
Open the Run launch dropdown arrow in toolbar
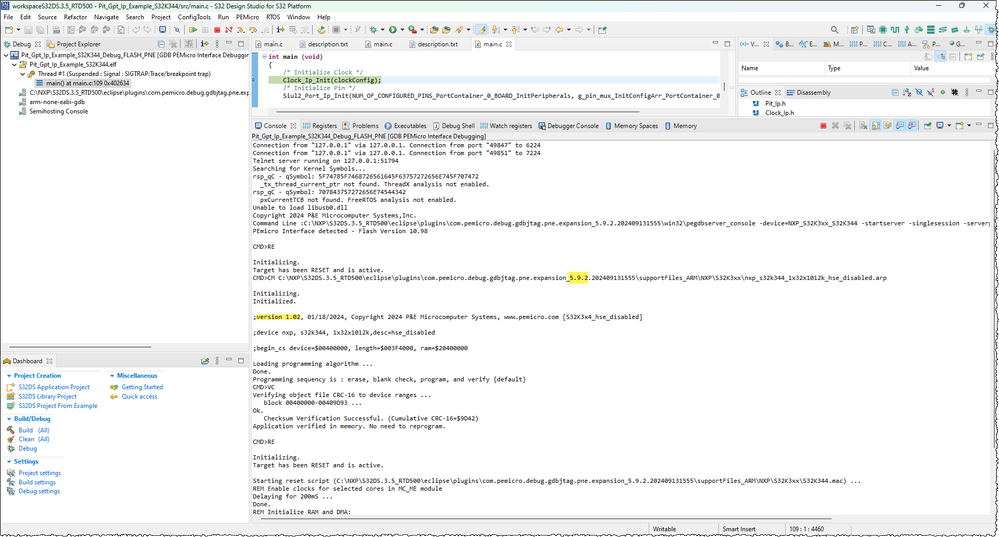click(402, 29)
